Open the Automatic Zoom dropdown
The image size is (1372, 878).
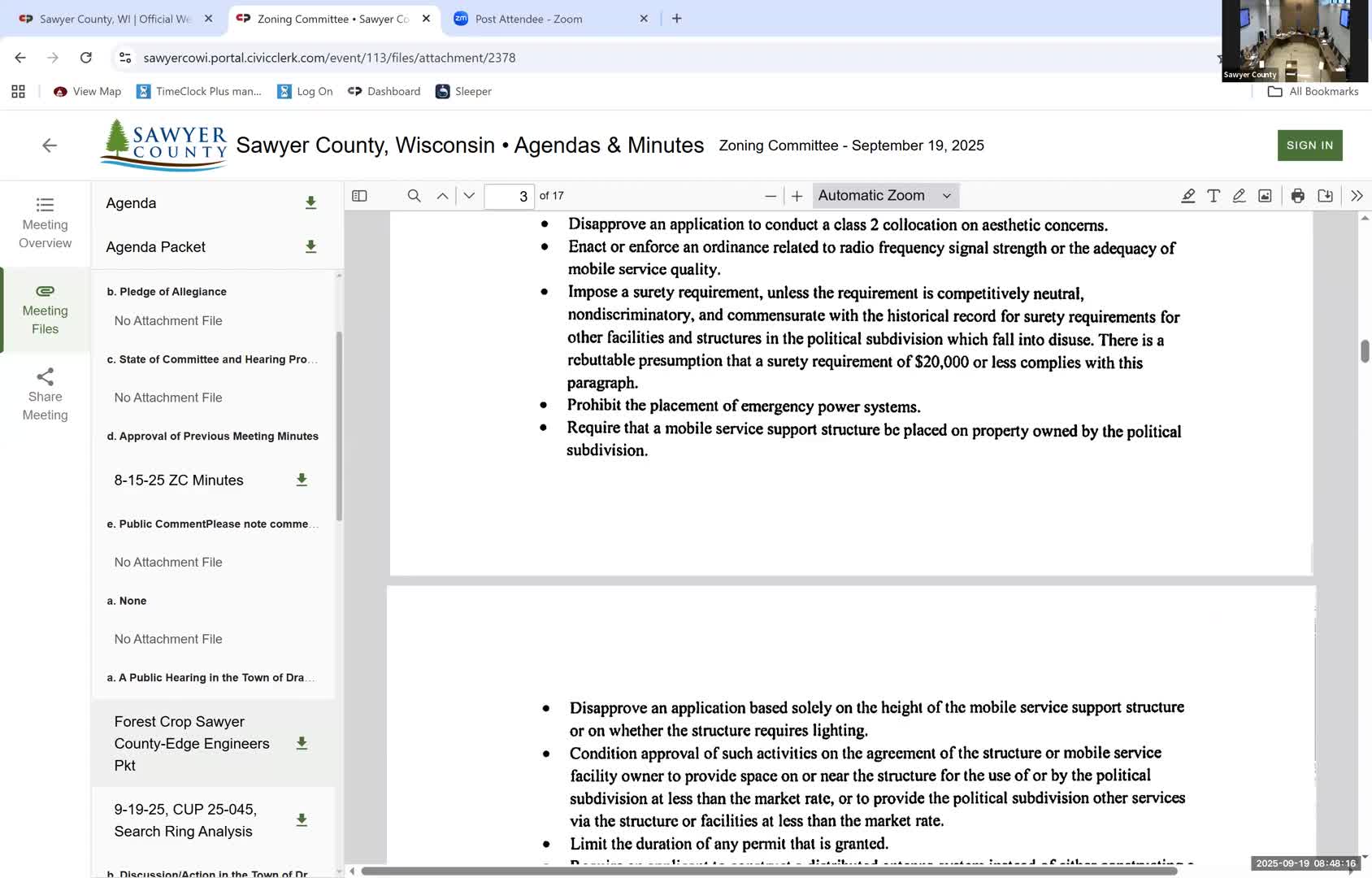[885, 196]
